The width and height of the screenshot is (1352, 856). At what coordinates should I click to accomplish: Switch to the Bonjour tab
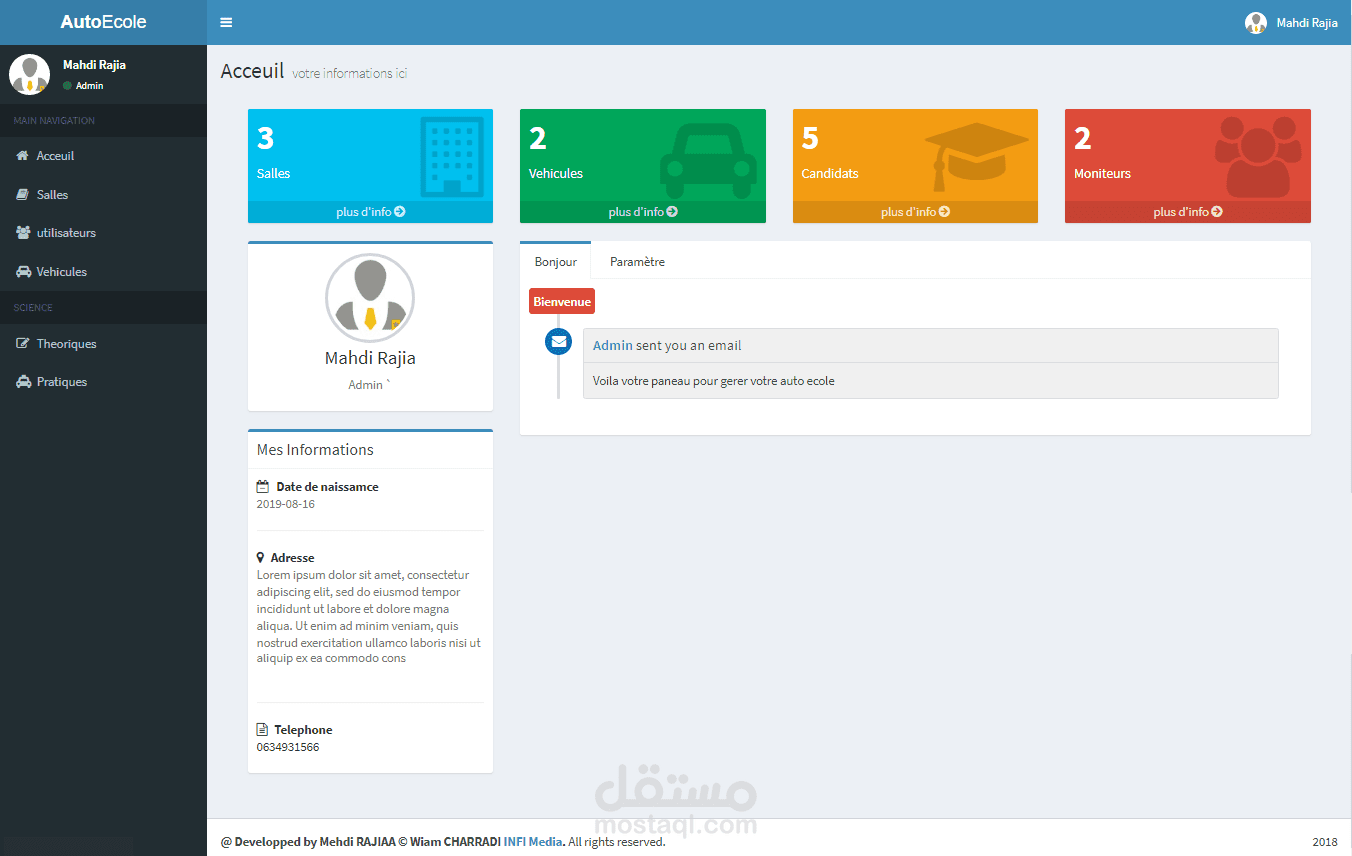pos(556,261)
